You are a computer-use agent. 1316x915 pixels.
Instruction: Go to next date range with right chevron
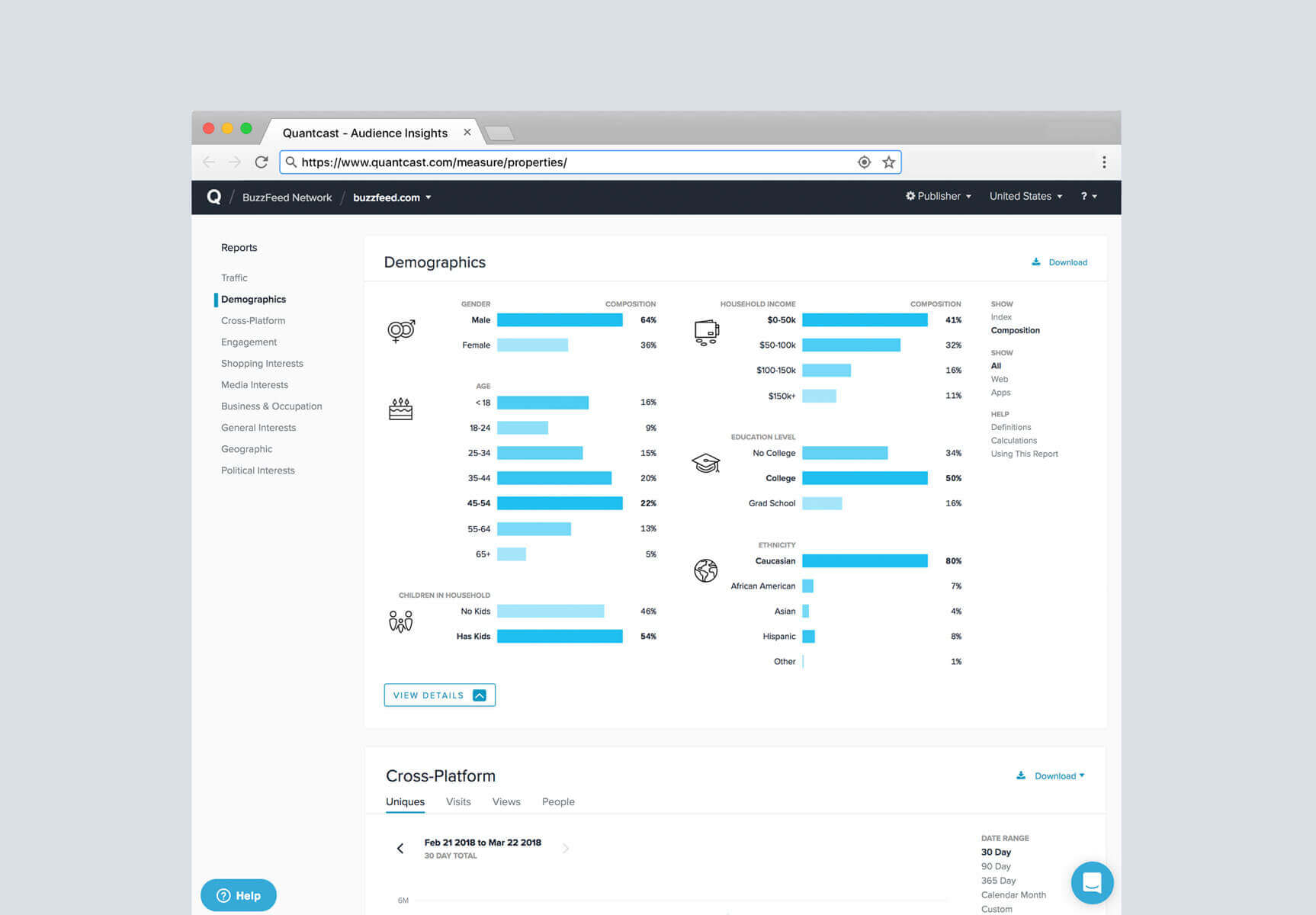click(x=566, y=848)
